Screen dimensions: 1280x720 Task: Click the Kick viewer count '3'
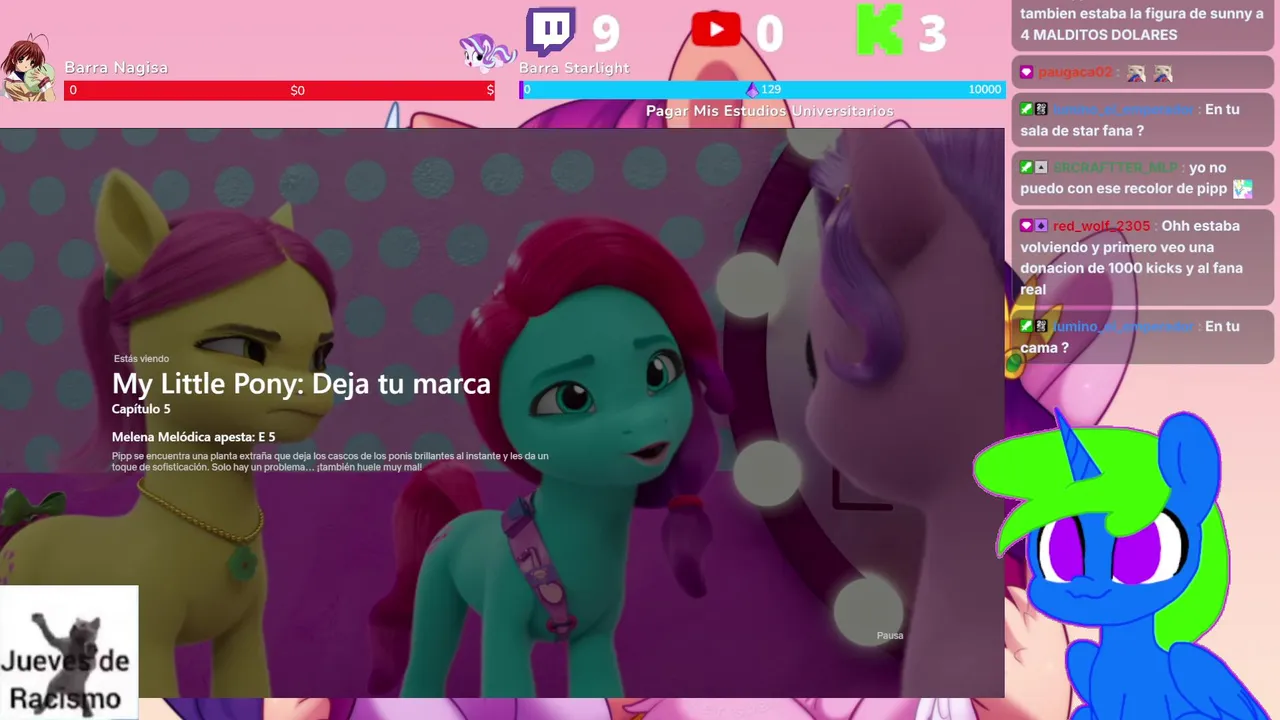click(932, 33)
